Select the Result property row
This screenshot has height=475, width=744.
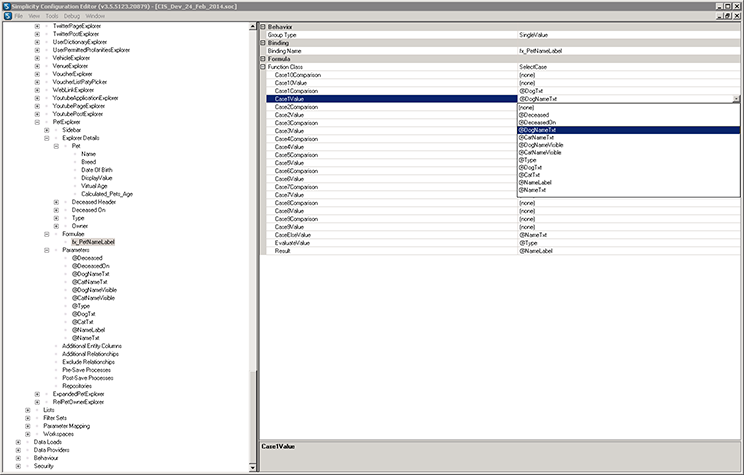(x=503, y=251)
